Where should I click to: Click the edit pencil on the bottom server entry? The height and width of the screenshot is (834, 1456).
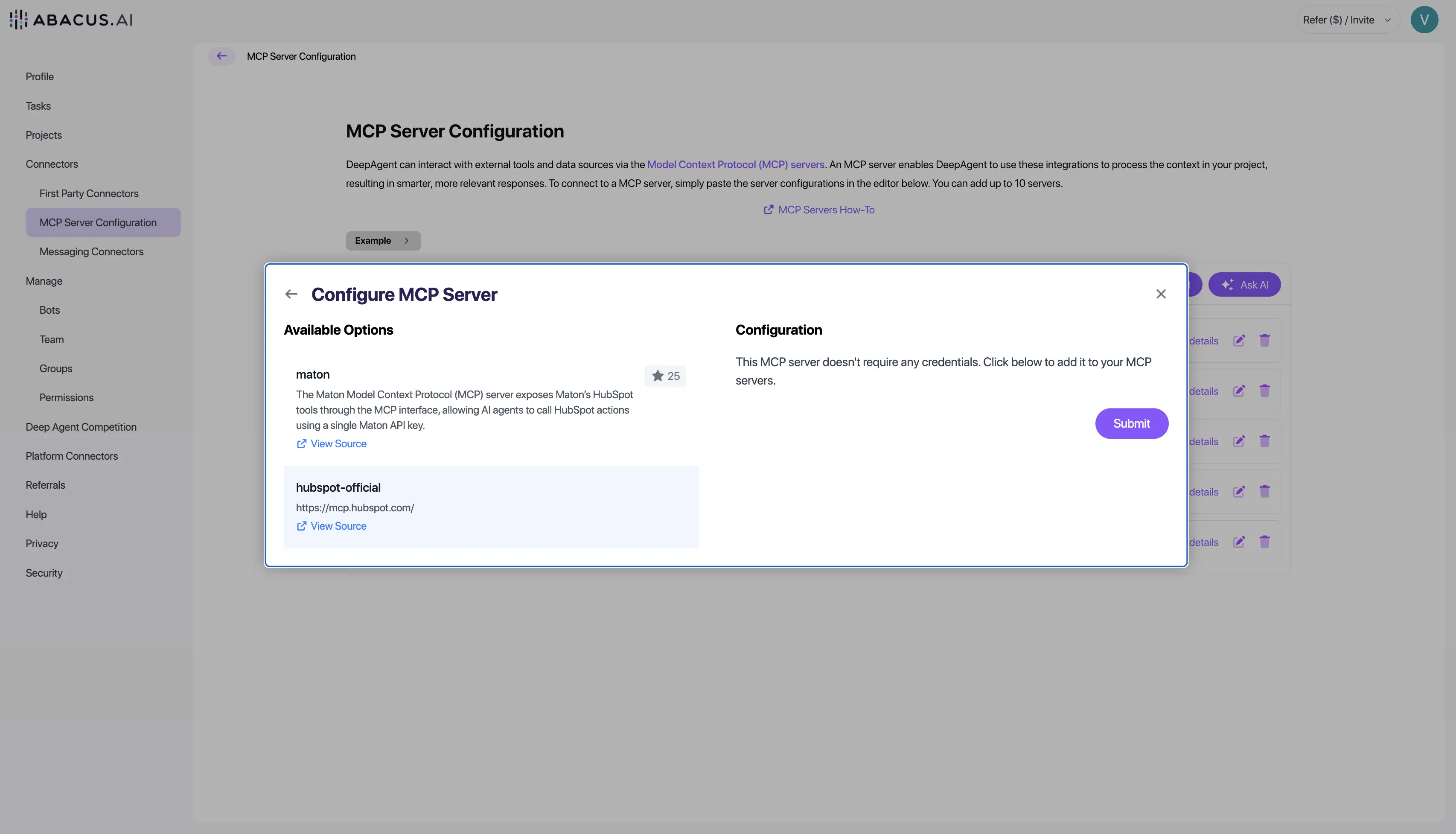coord(1240,541)
